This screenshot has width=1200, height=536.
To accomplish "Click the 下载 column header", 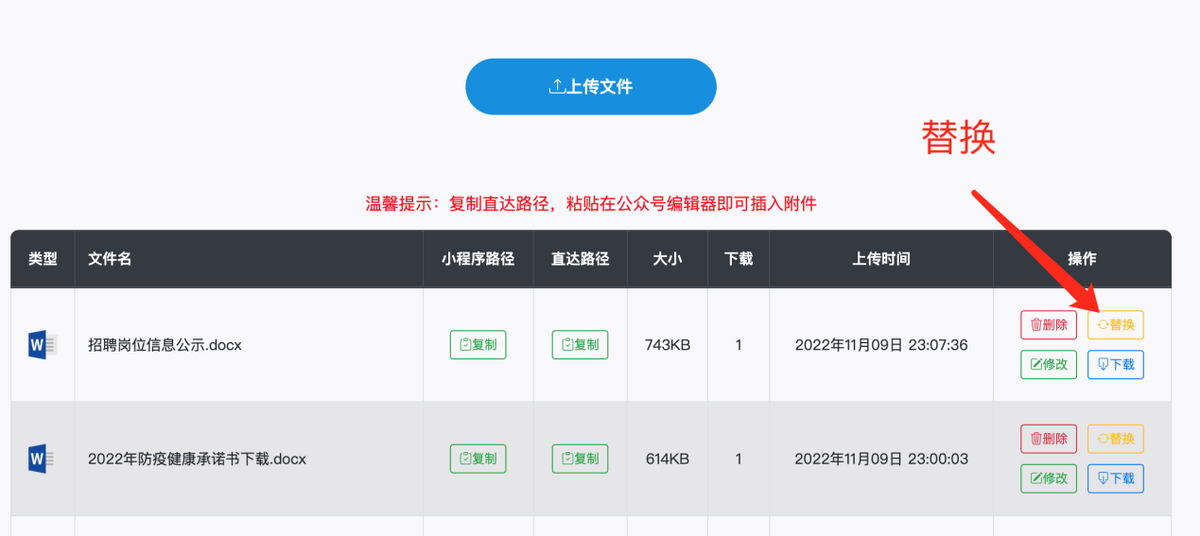I will pos(738,259).
